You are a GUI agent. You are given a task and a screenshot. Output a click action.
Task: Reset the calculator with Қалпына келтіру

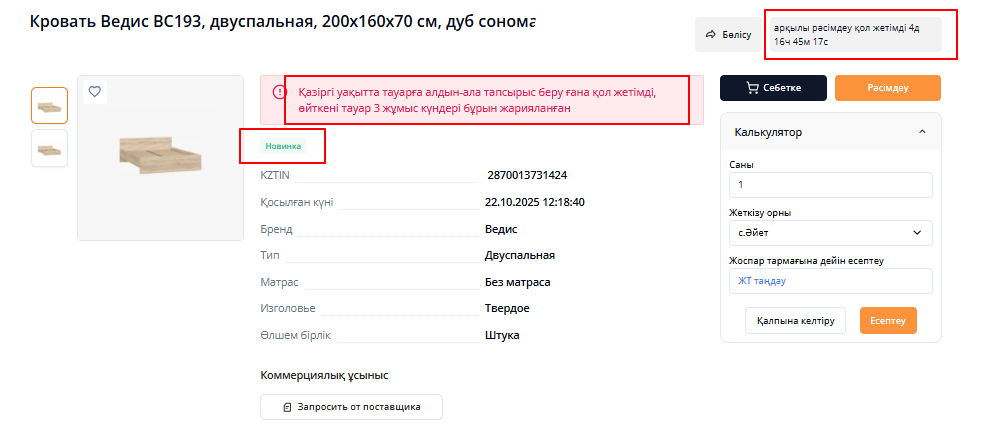pos(795,320)
